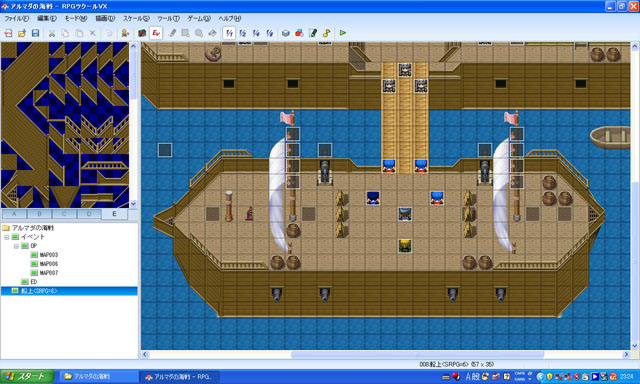
Task: Click the character figure icon after Undo
Action: (125, 33)
